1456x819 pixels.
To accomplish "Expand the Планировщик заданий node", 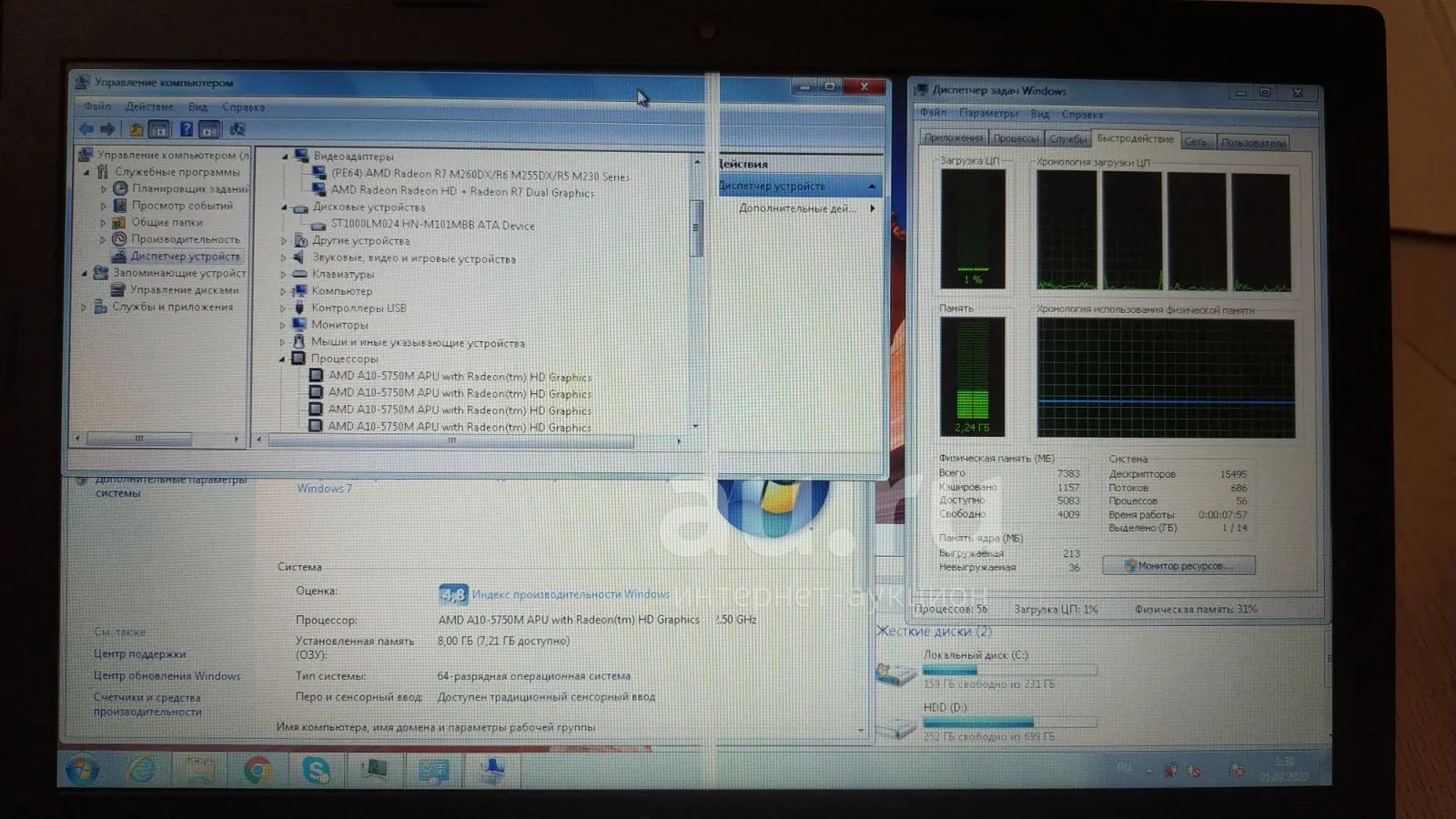I will pos(103,189).
